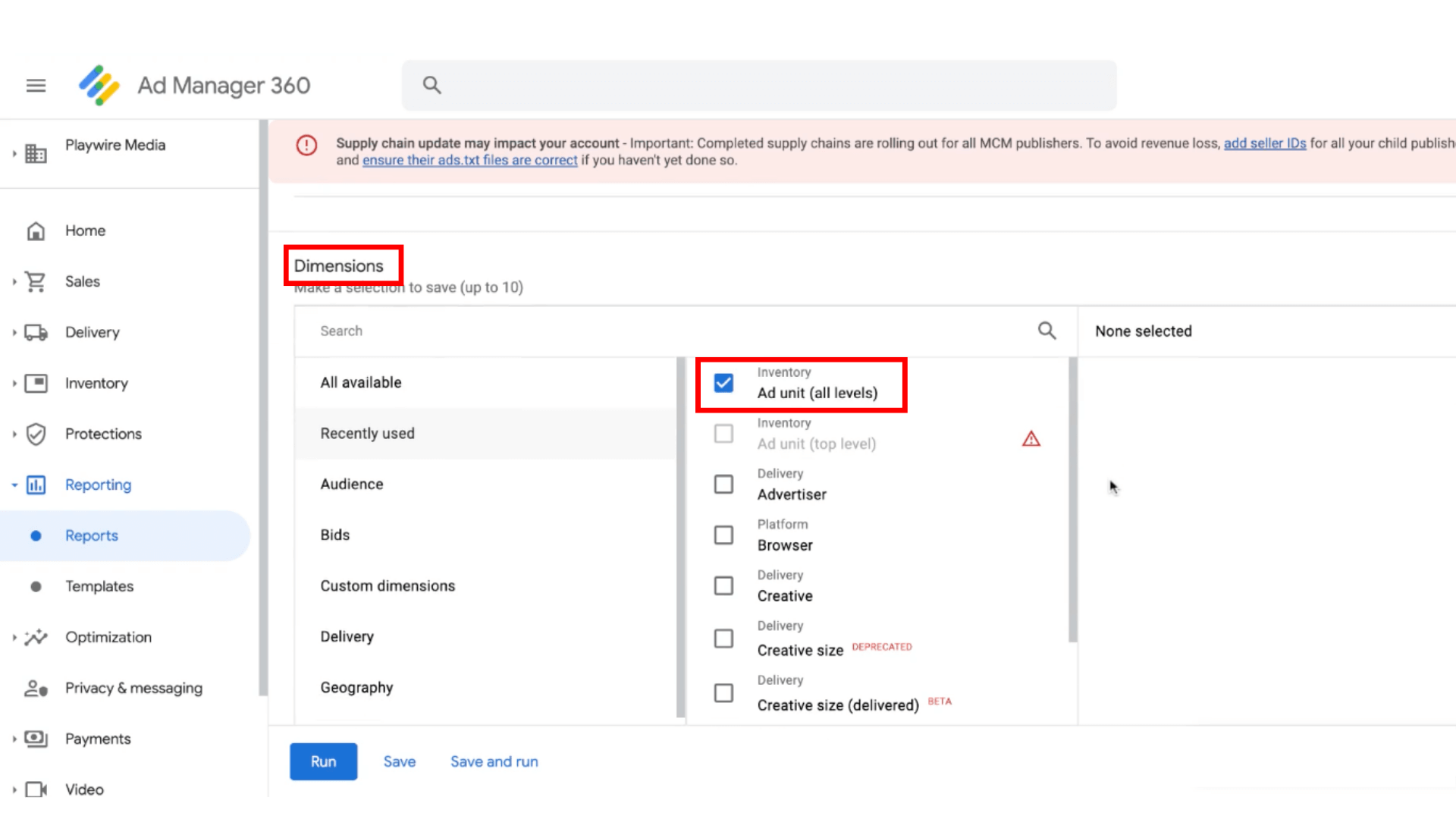Screen dimensions: 1456x819
Task: Toggle the Ad unit all levels checkbox
Action: (x=724, y=383)
